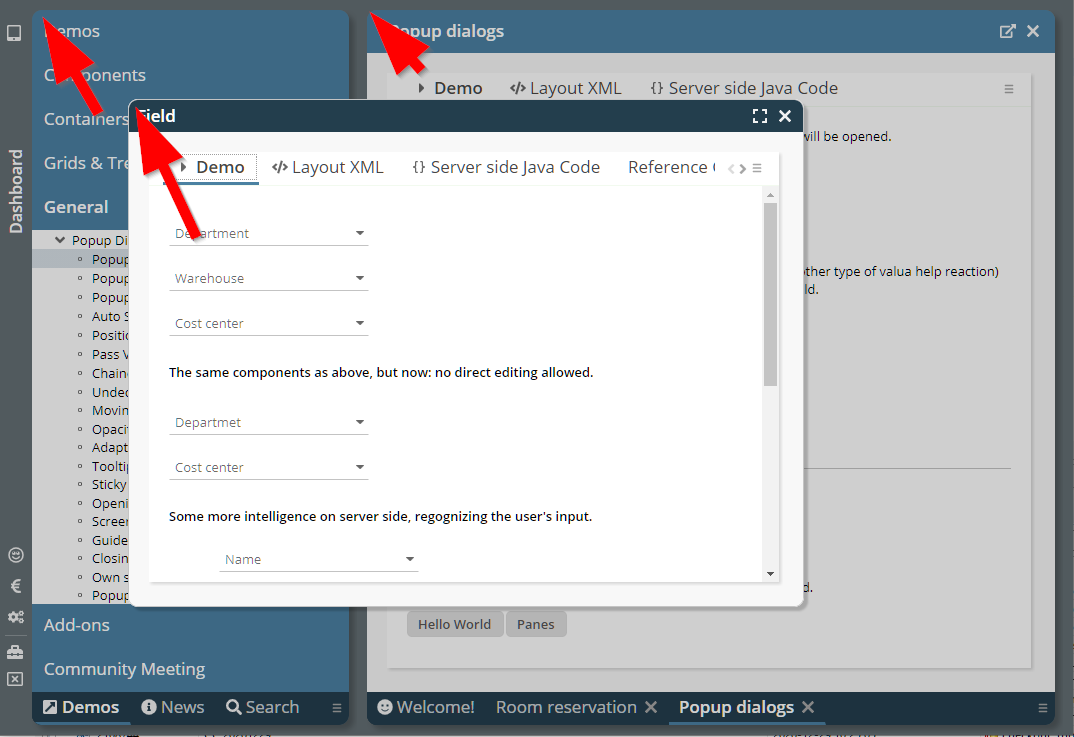Collapse the Popup Dialogs tree node
Image resolution: width=1074 pixels, height=737 pixels.
(61, 240)
